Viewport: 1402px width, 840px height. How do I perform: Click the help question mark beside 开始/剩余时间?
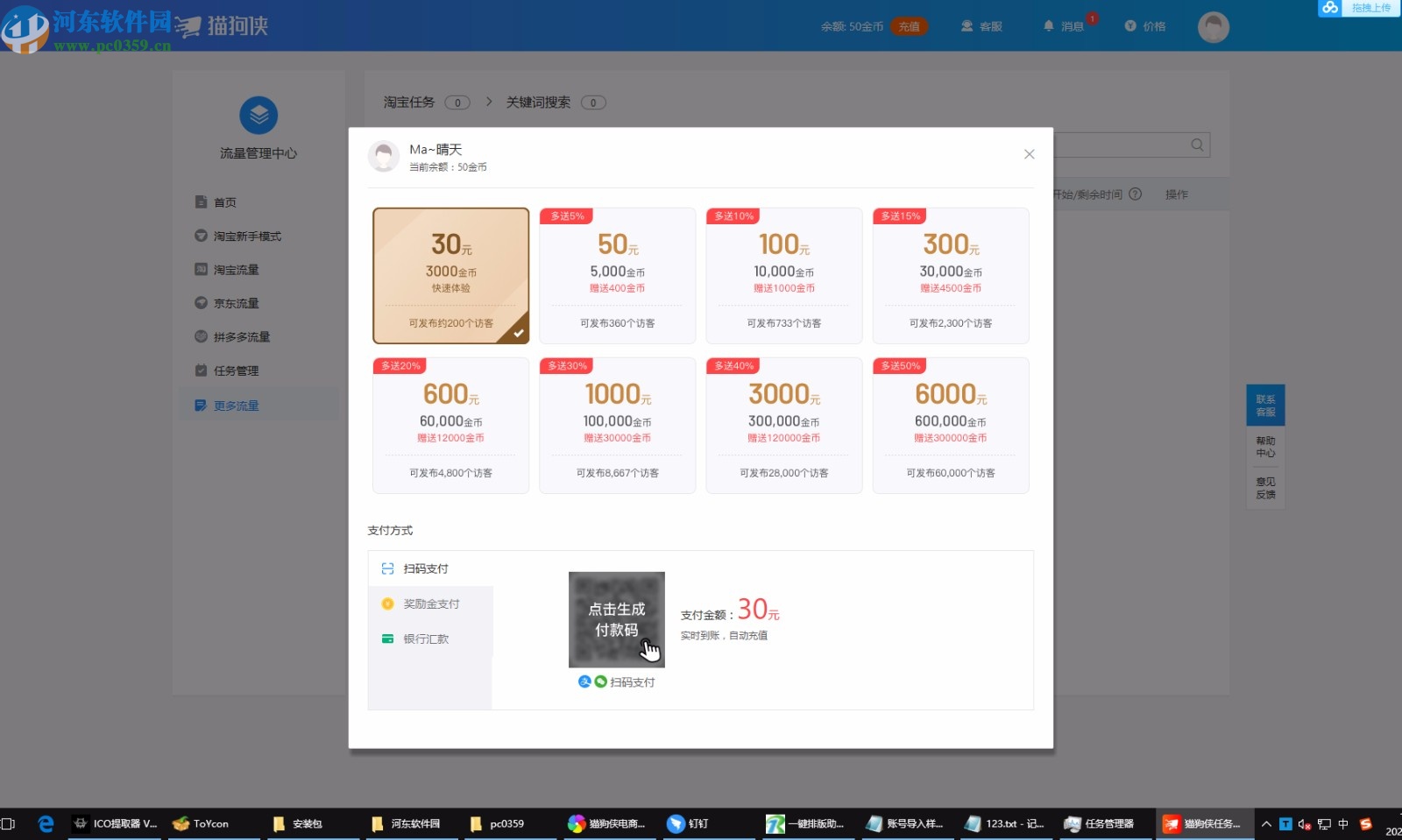pos(1136,194)
